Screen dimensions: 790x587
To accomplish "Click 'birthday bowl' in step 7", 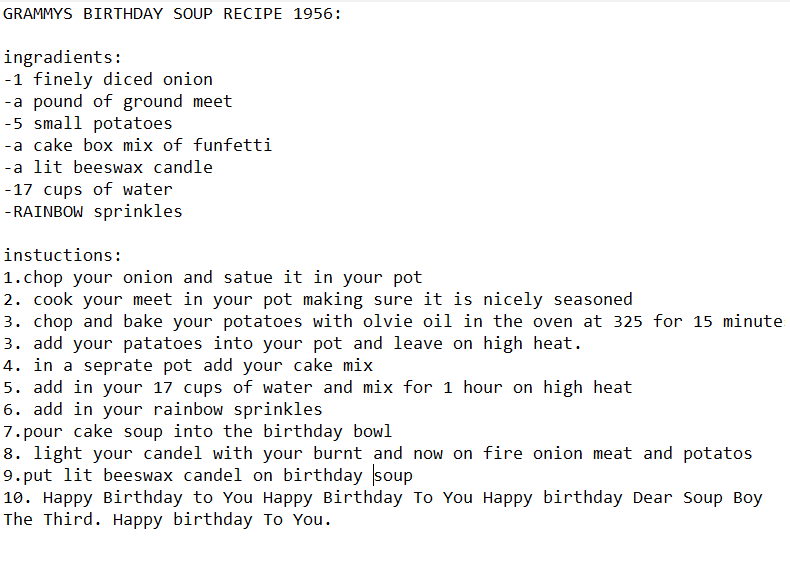I will coord(327,431).
